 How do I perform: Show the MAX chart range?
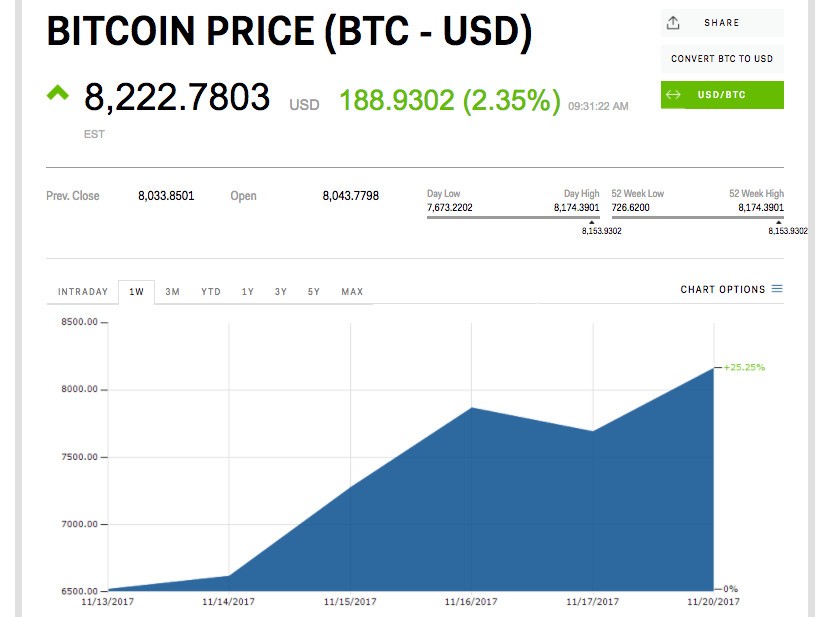(x=352, y=292)
